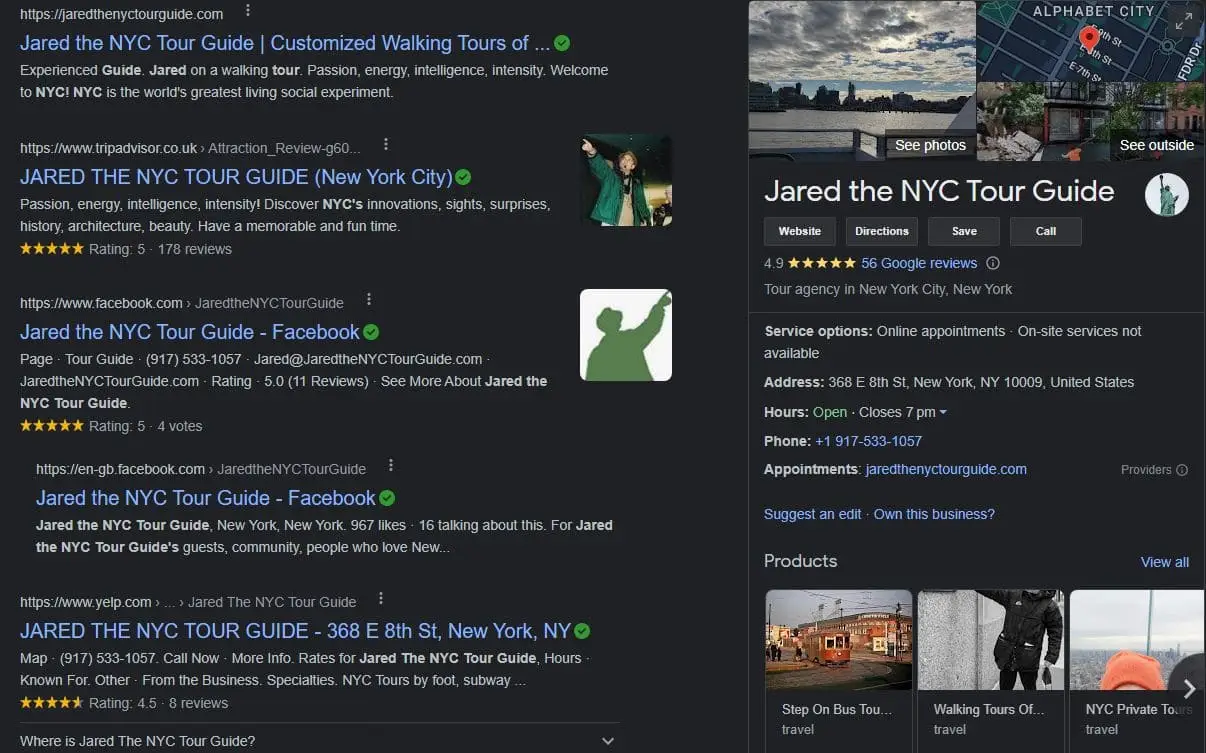Open the three-dot menu for the Tripadvisor result
The image size is (1206, 753).
(386, 145)
